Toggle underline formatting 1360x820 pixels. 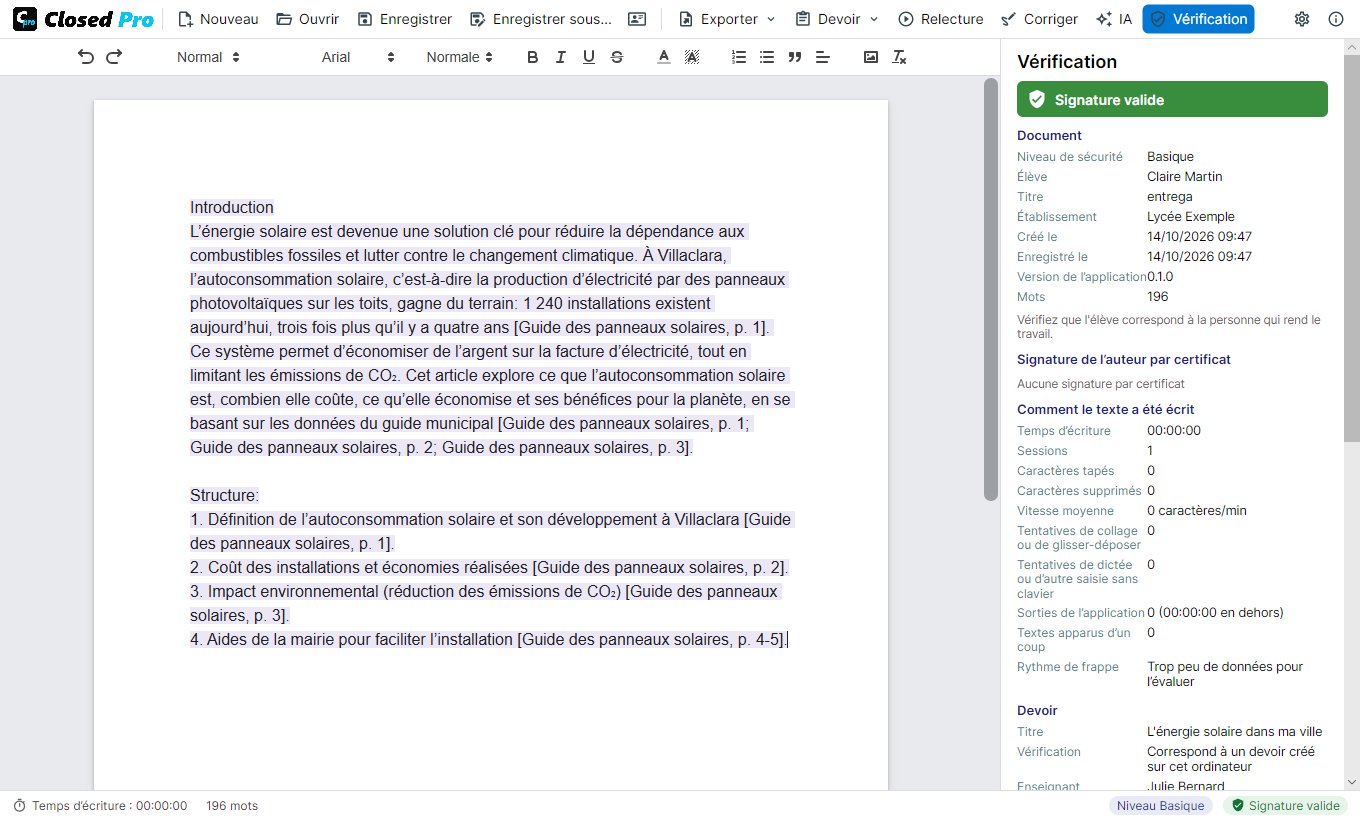pos(588,57)
